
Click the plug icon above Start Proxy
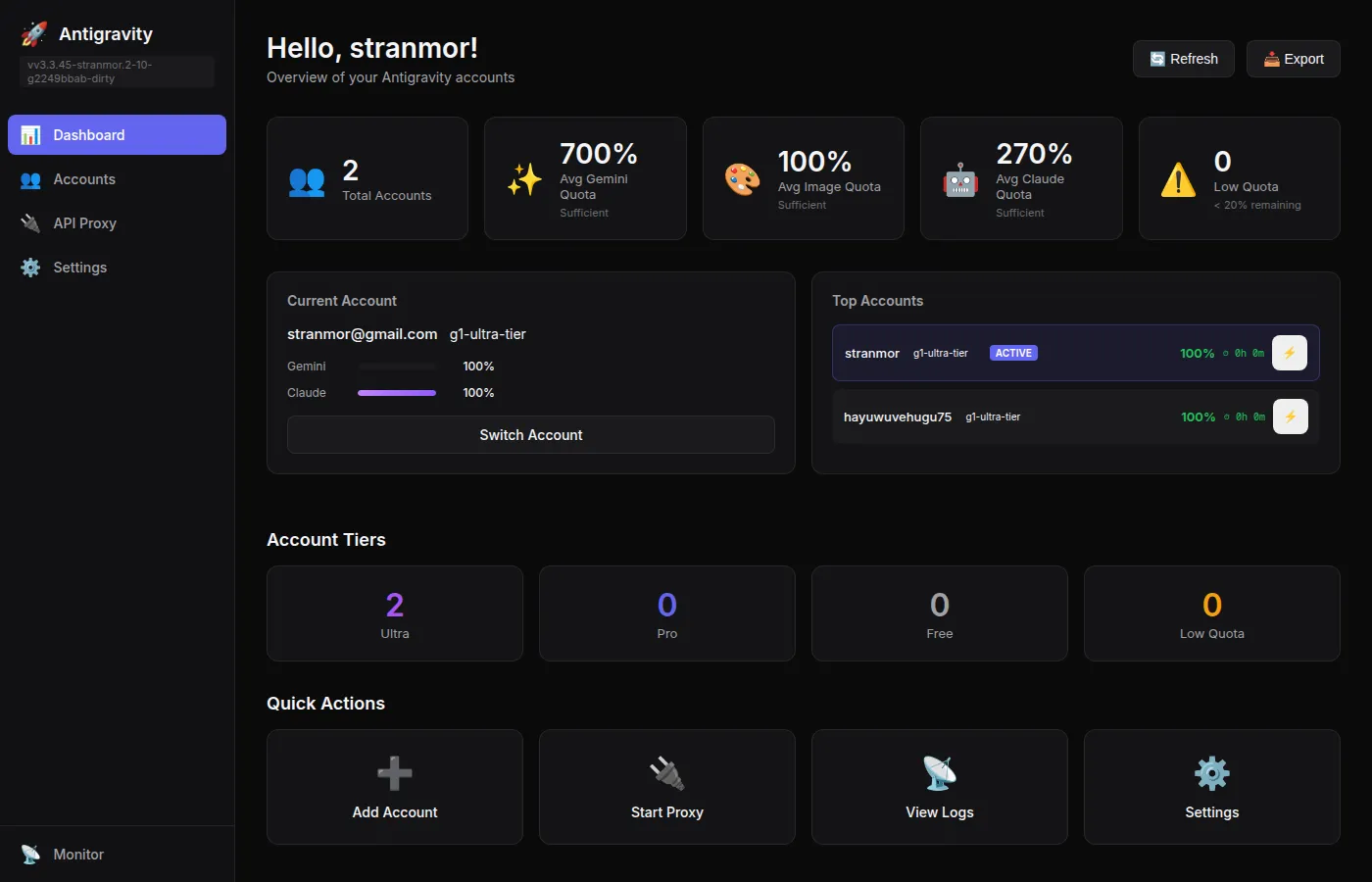[667, 773]
